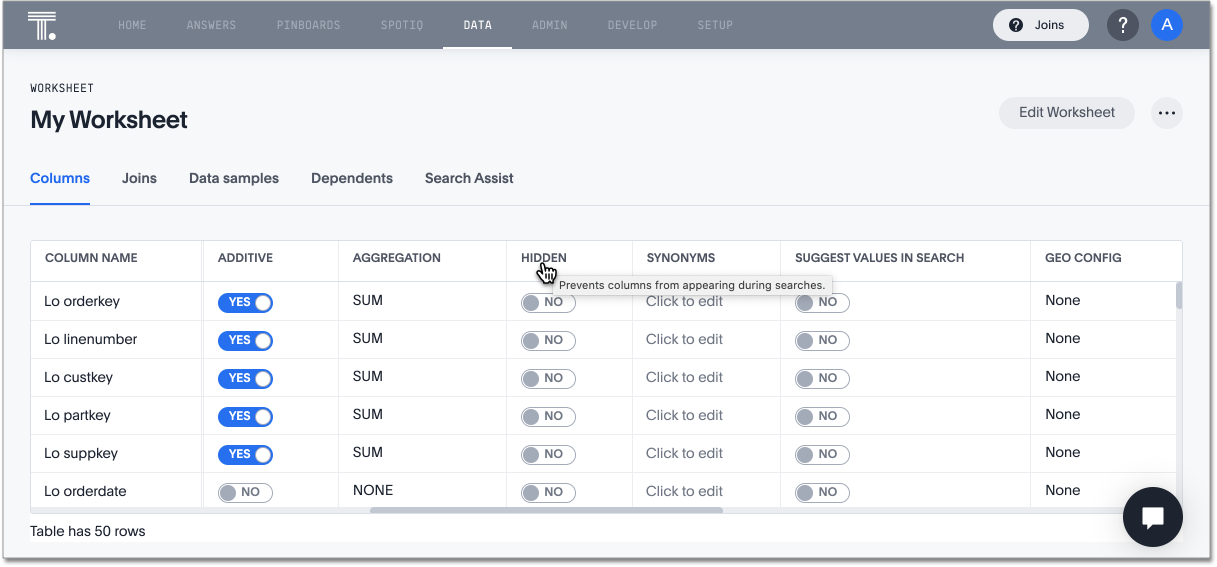Click the ThoughtSpot logo icon
The height and width of the screenshot is (567, 1217).
tap(42, 25)
